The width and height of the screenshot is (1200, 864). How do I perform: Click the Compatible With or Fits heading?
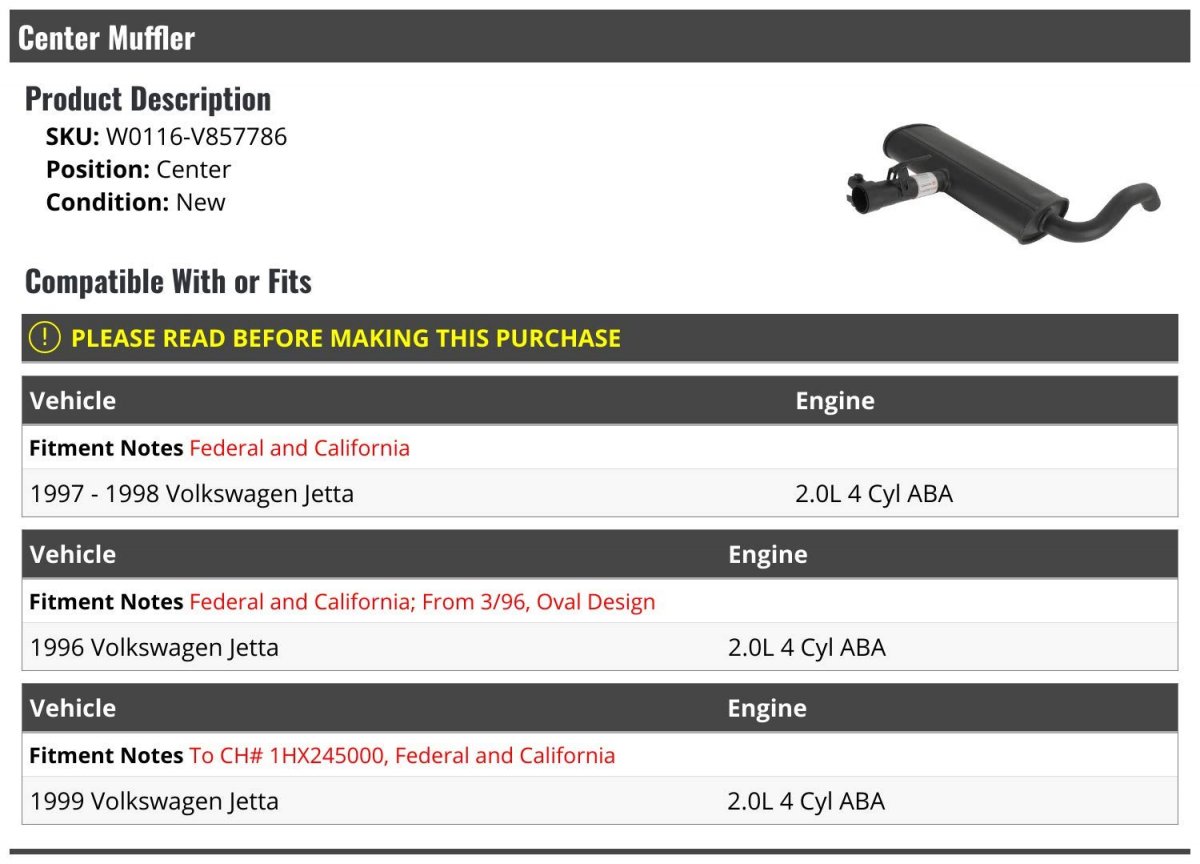click(x=168, y=282)
